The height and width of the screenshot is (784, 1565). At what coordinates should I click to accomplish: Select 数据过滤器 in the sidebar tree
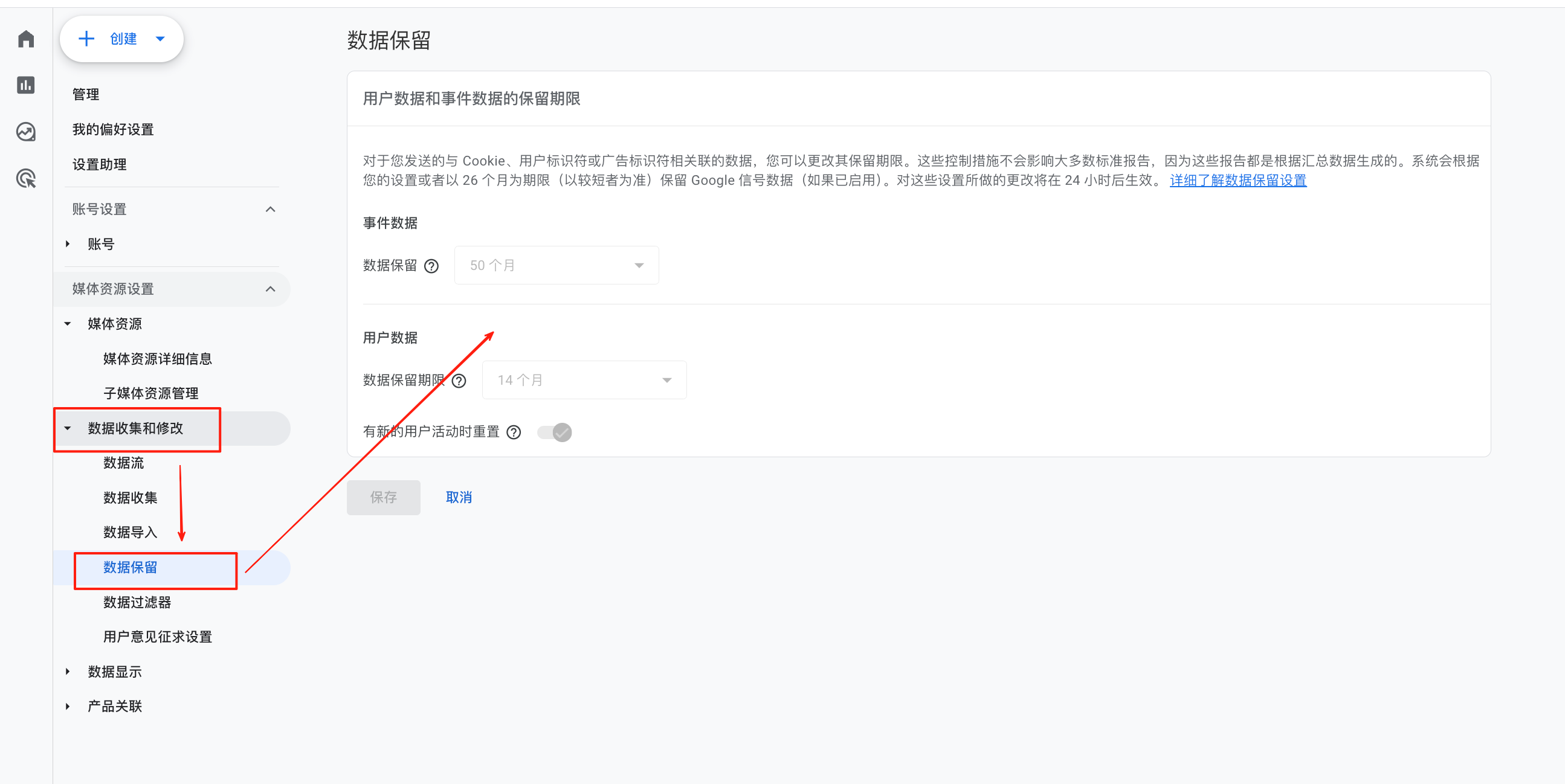[136, 602]
